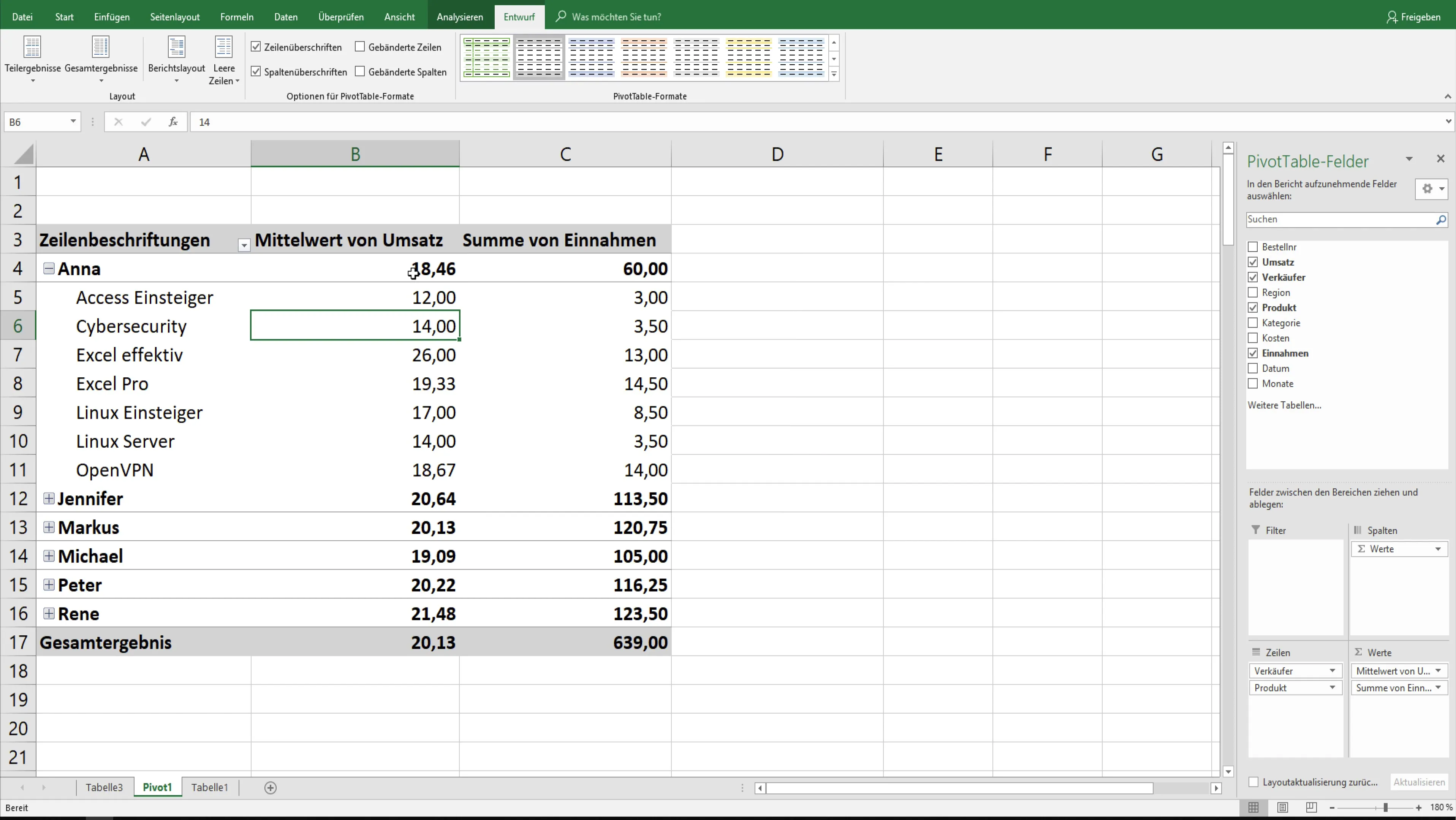1456x820 pixels.
Task: Select cell with Gesamtergebnis 639,00
Action: coord(566,642)
